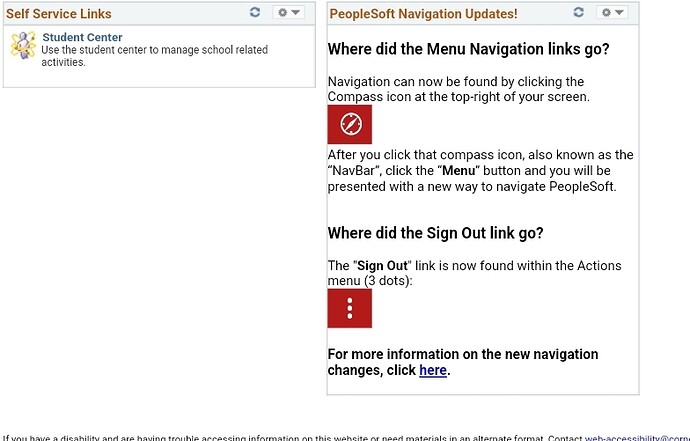The height and width of the screenshot is (441, 690).
Task: Click the PeopleSoft Navigation Updates! header title
Action: click(x=423, y=14)
